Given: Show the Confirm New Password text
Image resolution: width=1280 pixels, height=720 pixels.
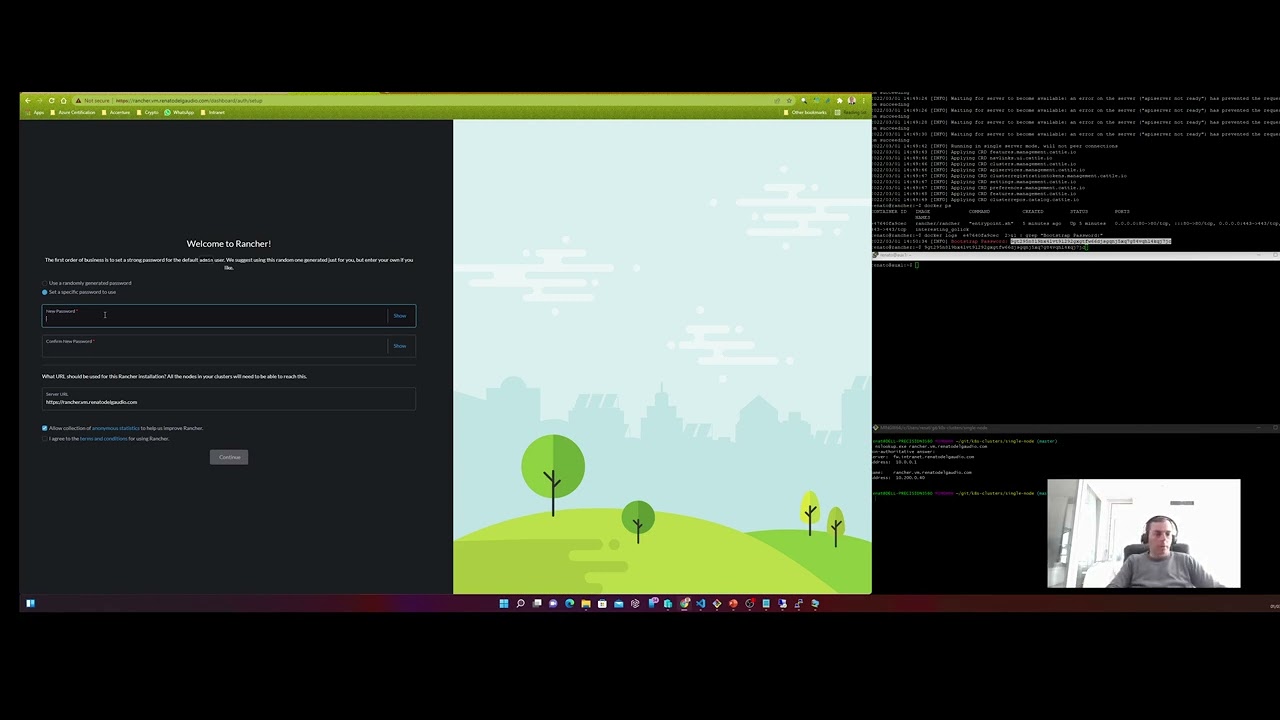Looking at the screenshot, I should pos(400,346).
